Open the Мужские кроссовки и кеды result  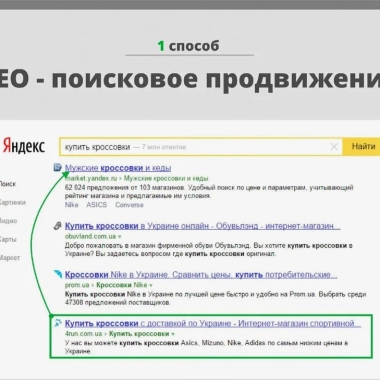click(x=118, y=168)
